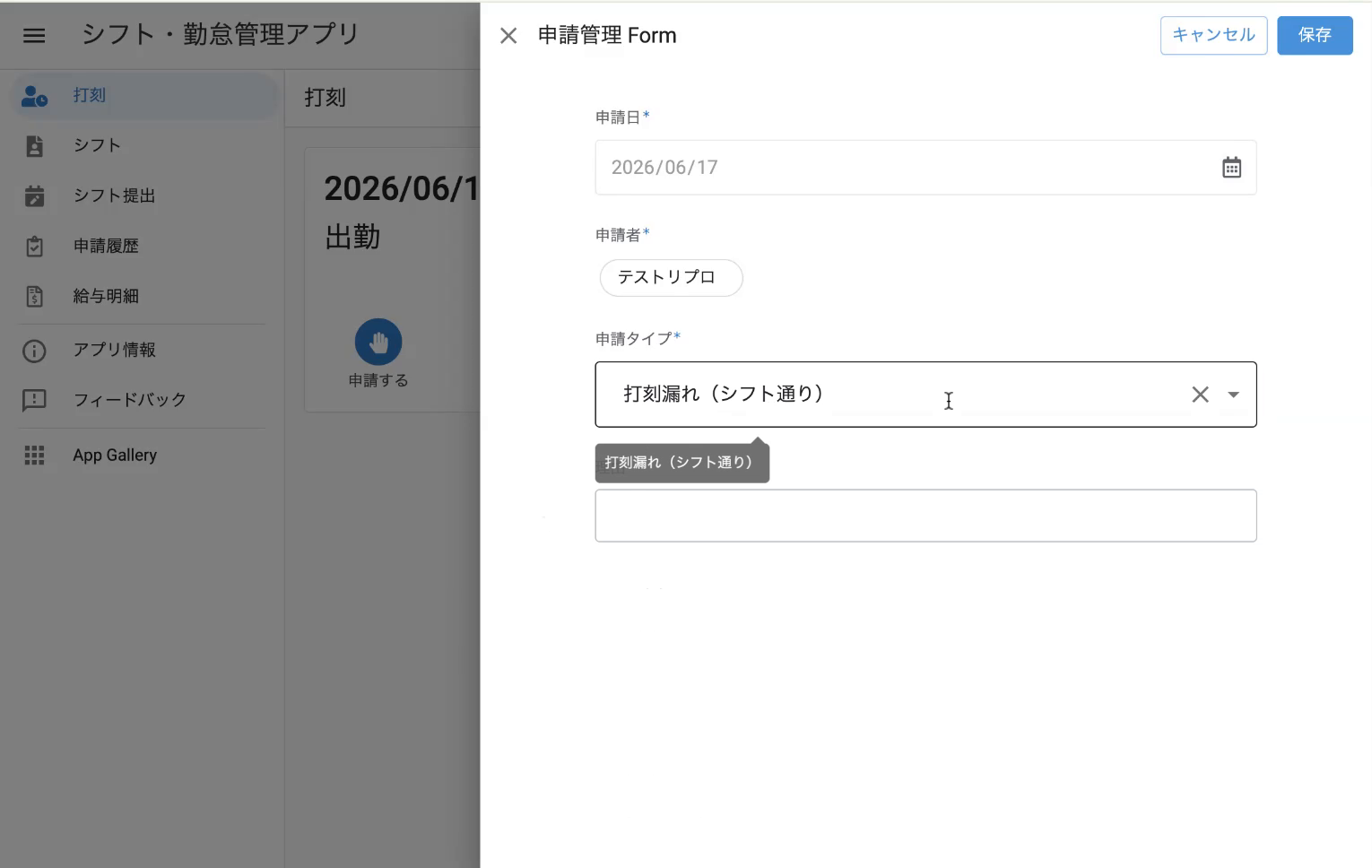Open アプリ情報 in the sidebar
Image resolution: width=1372 pixels, height=868 pixels.
click(x=145, y=351)
